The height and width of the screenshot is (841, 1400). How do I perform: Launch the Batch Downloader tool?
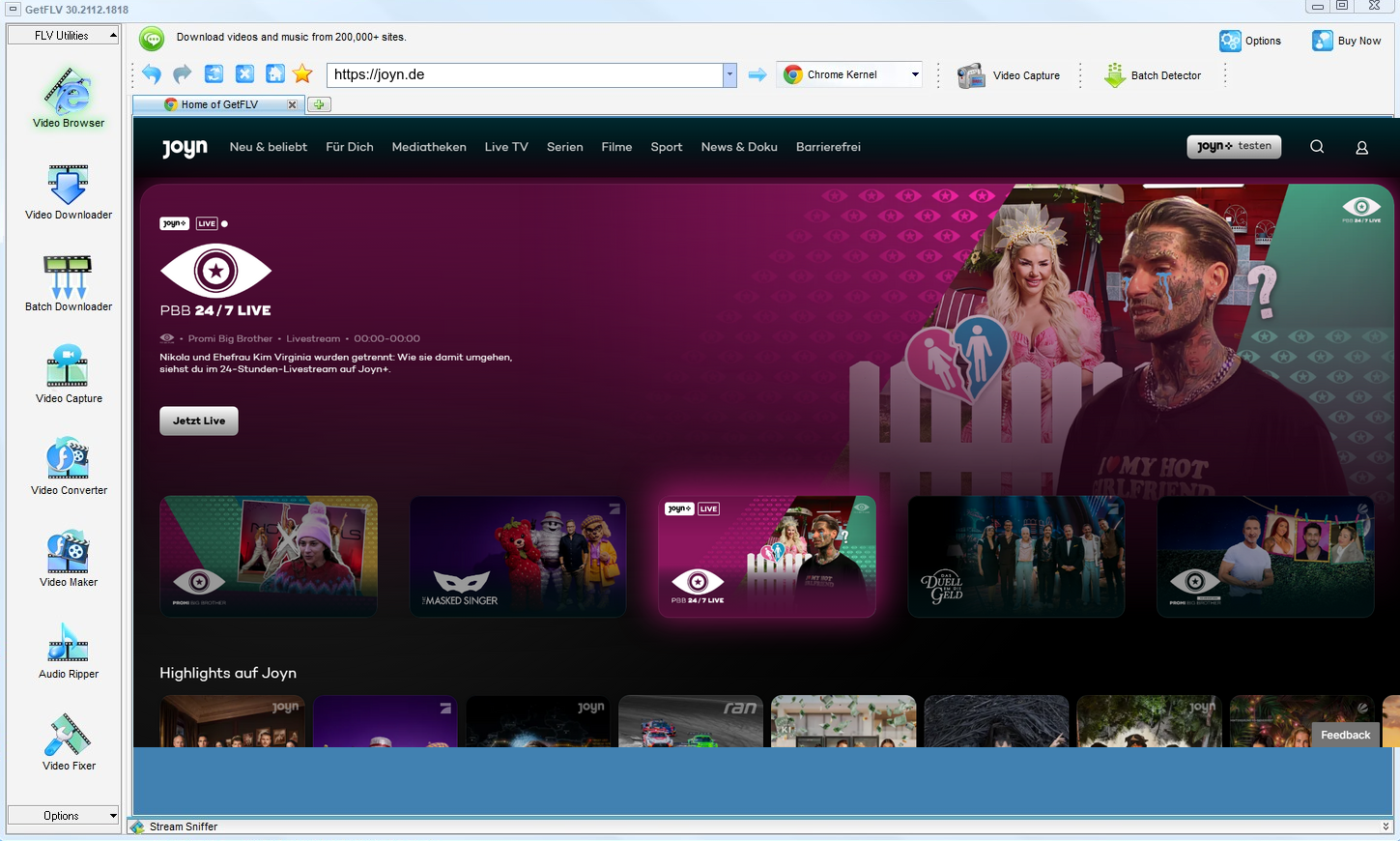click(69, 283)
